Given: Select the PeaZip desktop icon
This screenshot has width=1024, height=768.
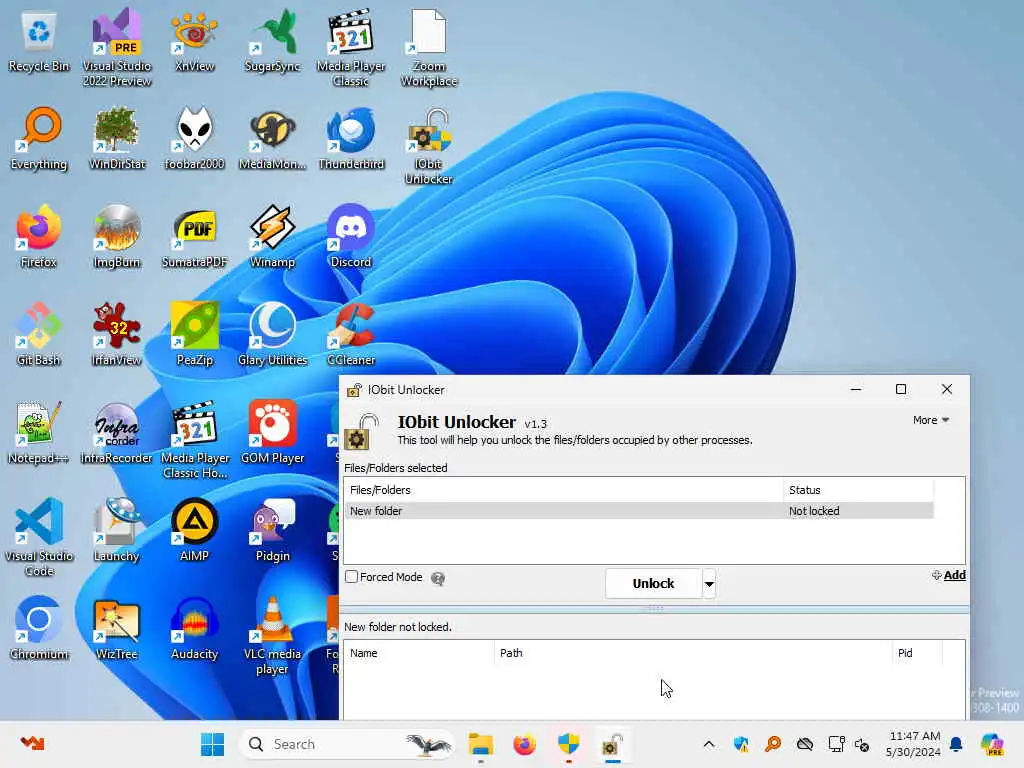Looking at the screenshot, I should (x=194, y=334).
